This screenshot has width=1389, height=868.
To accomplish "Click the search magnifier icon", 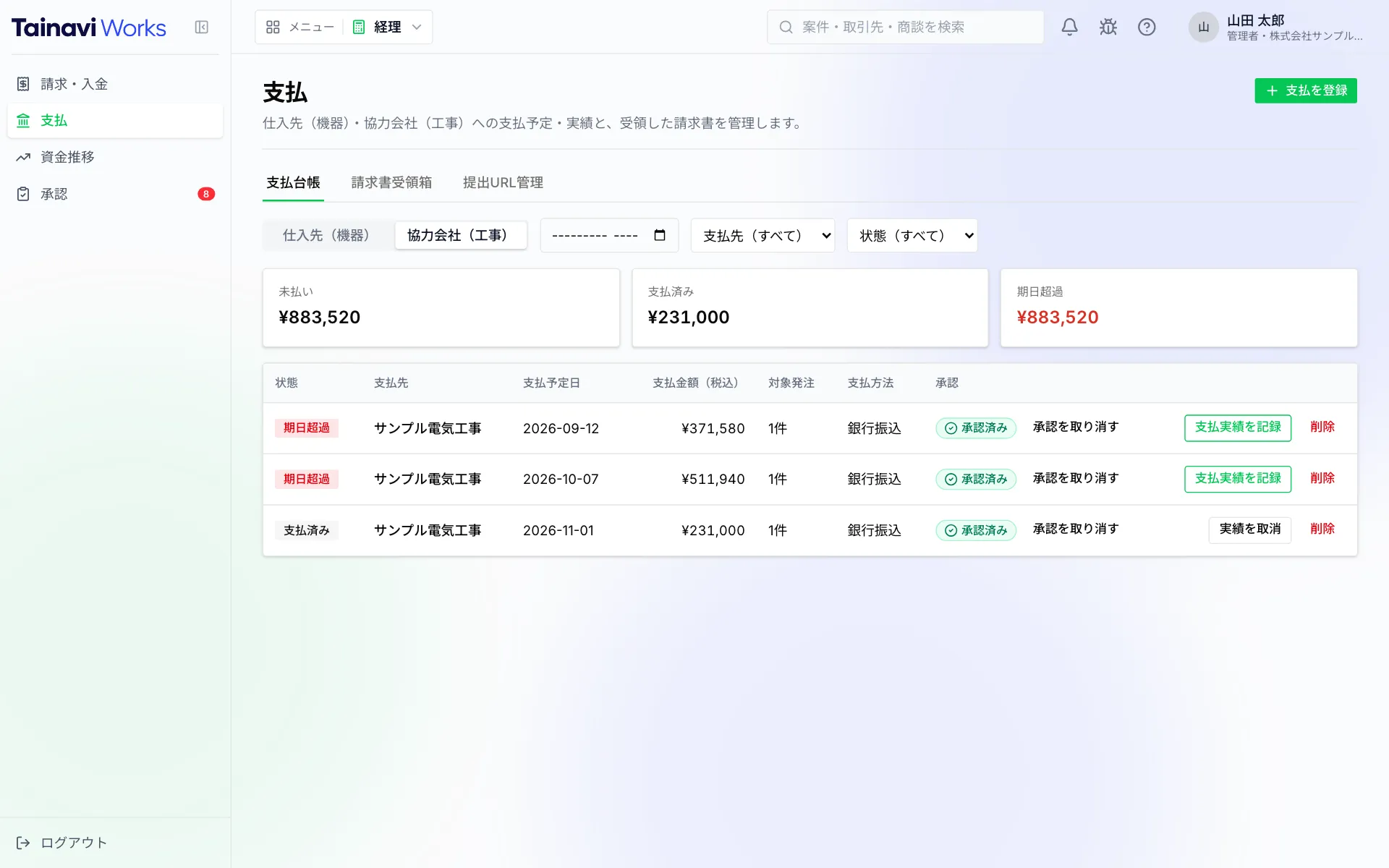I will [x=786, y=27].
